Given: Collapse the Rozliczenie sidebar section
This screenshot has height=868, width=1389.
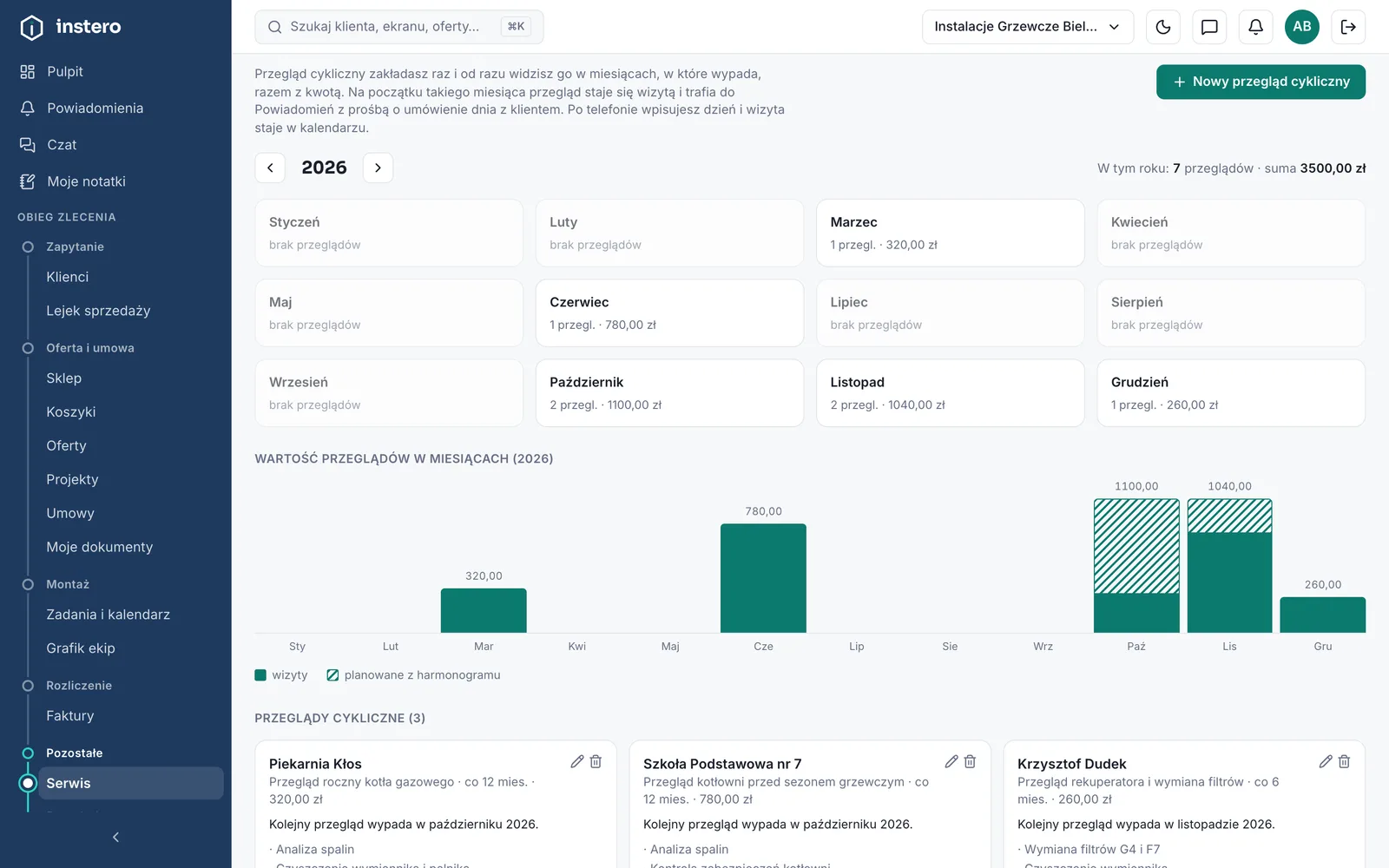Looking at the screenshot, I should 79,686.
